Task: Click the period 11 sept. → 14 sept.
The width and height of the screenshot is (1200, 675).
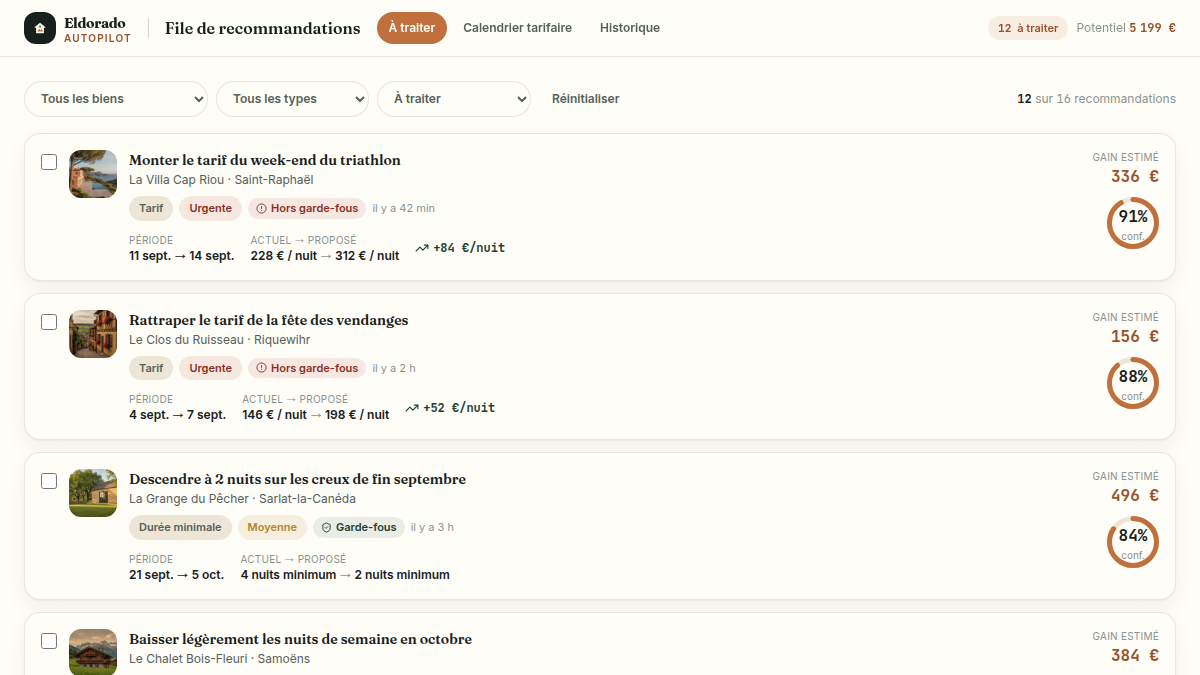Action: tap(182, 256)
